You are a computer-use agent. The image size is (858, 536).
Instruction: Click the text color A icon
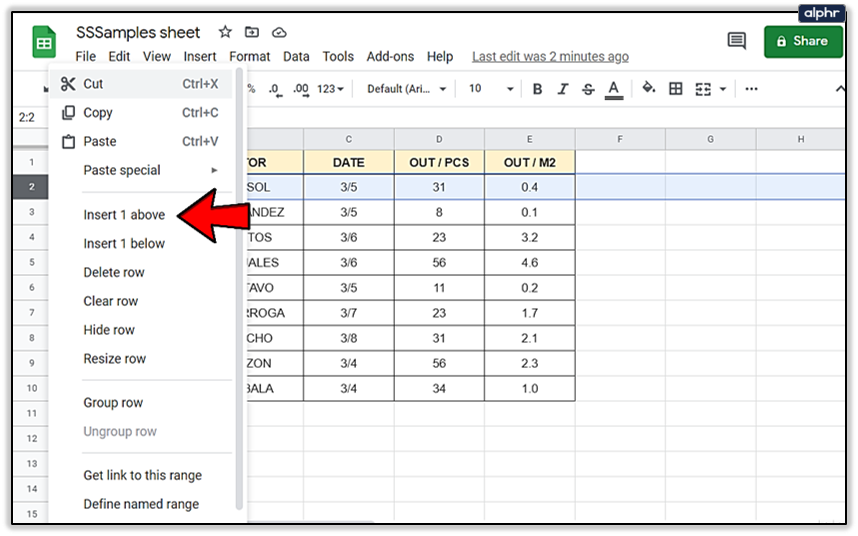613,89
